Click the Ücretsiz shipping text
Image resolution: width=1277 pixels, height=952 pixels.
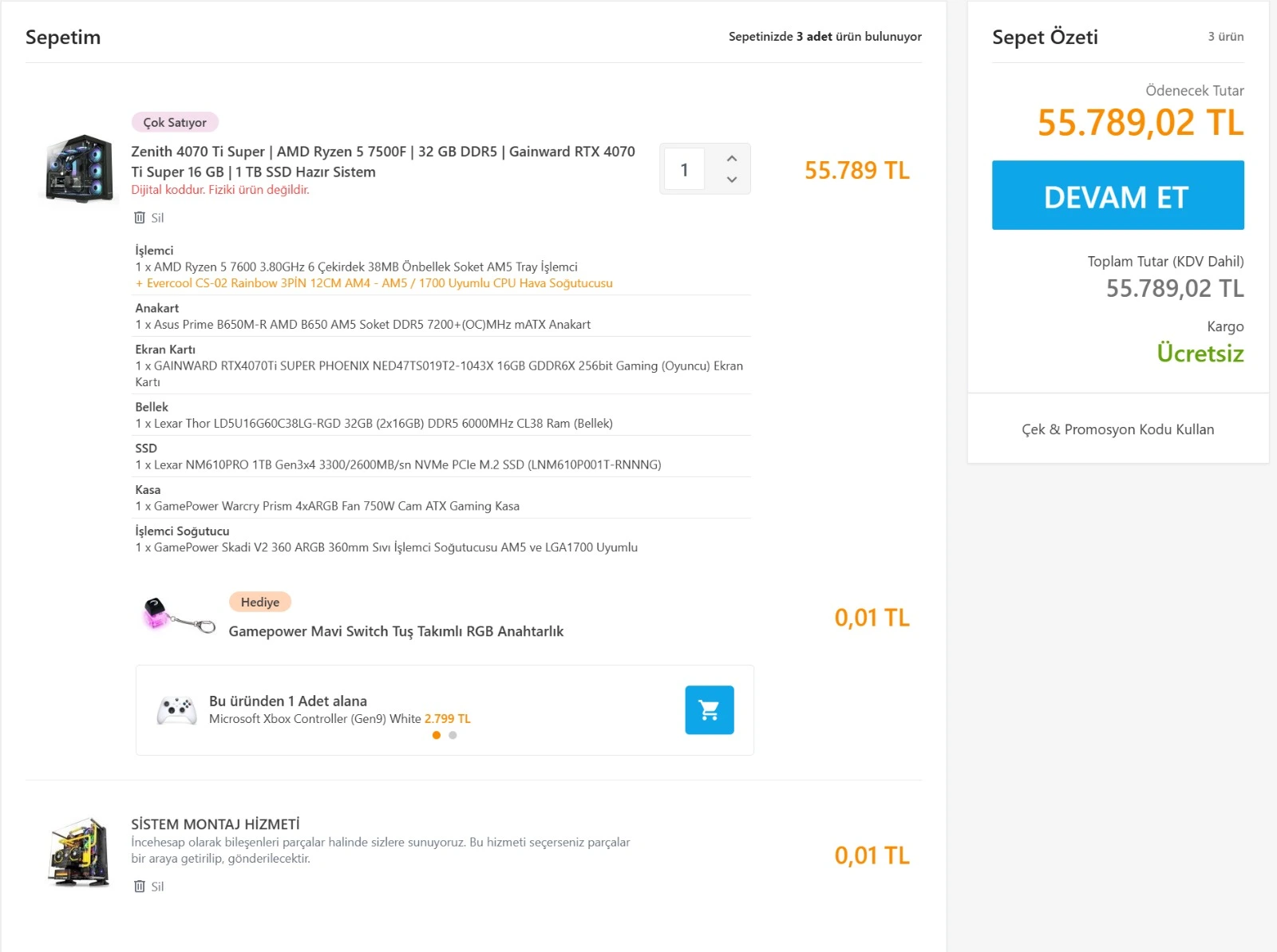pyautogui.click(x=1200, y=354)
